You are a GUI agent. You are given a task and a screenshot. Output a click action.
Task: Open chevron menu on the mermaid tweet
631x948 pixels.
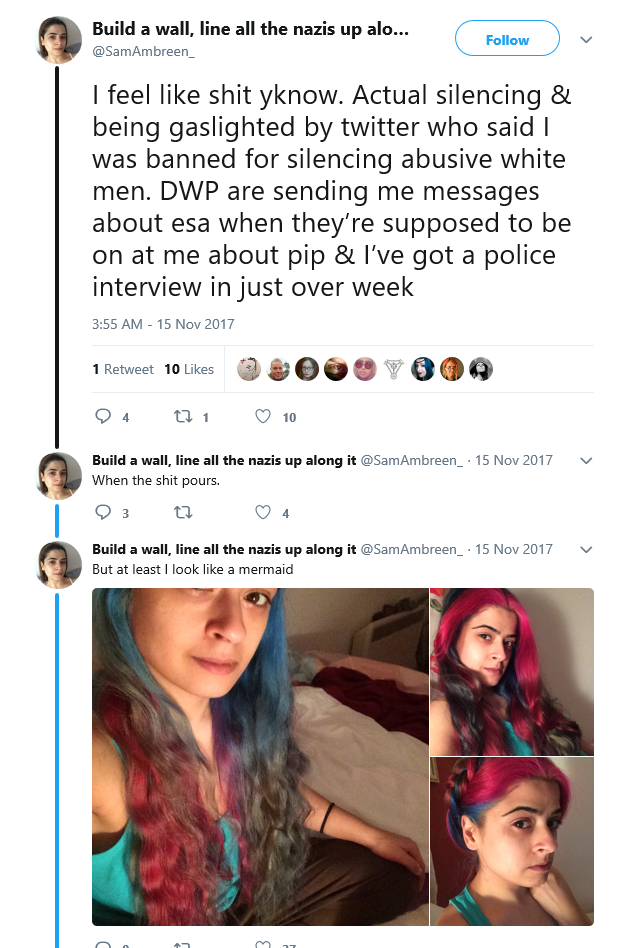click(x=586, y=550)
